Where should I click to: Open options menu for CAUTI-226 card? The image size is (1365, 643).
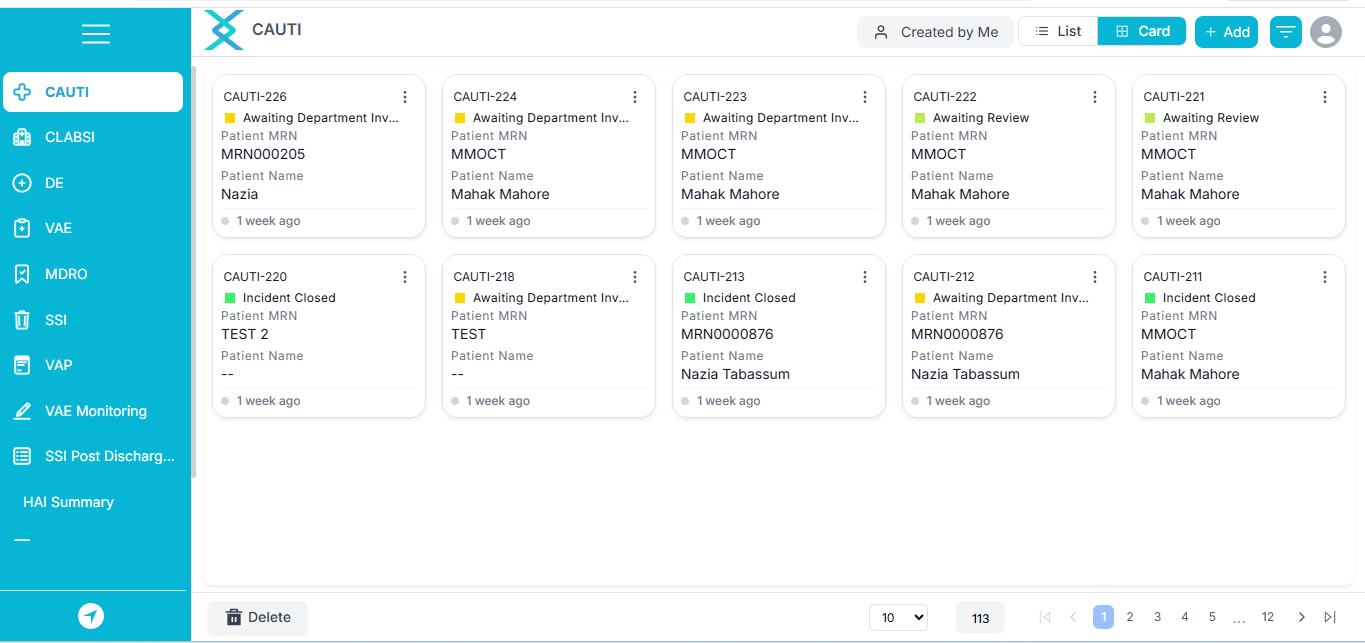(x=405, y=97)
